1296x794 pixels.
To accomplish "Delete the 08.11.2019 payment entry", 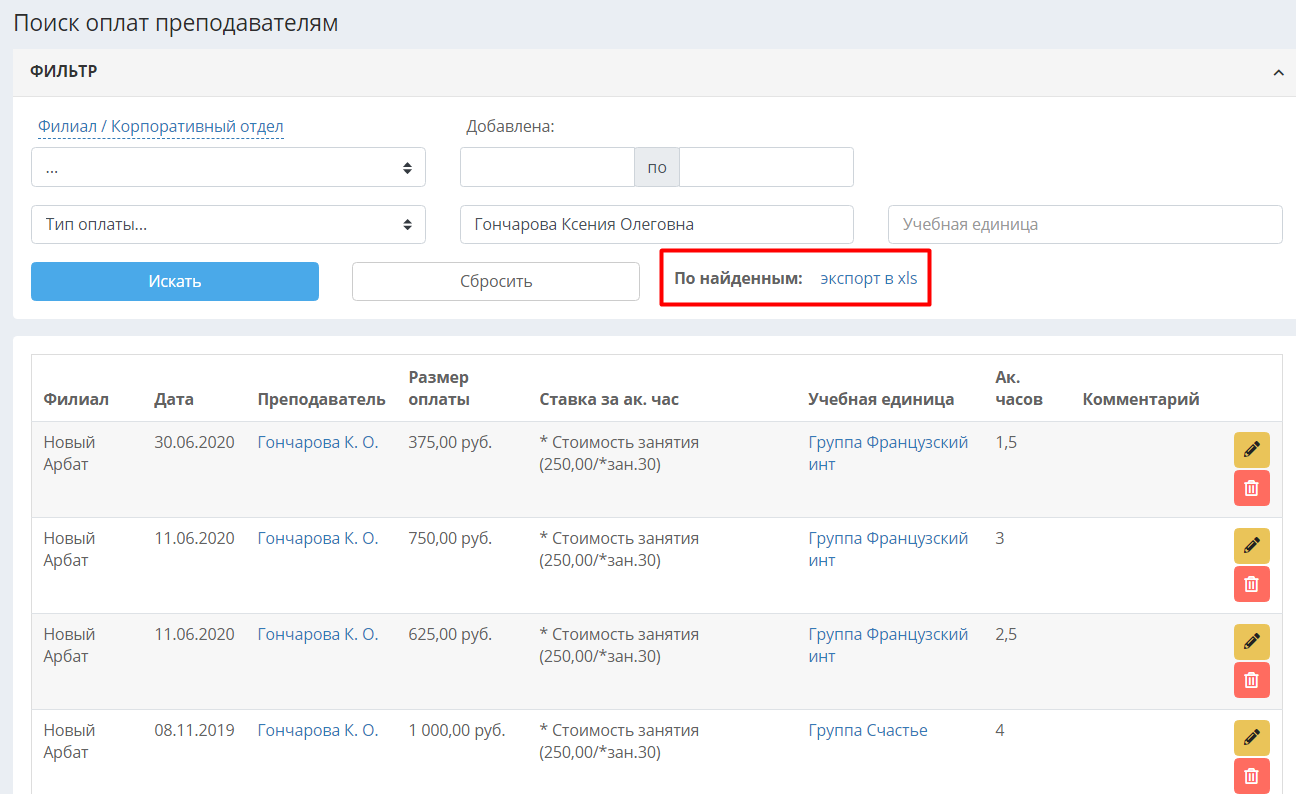I will click(x=1251, y=776).
